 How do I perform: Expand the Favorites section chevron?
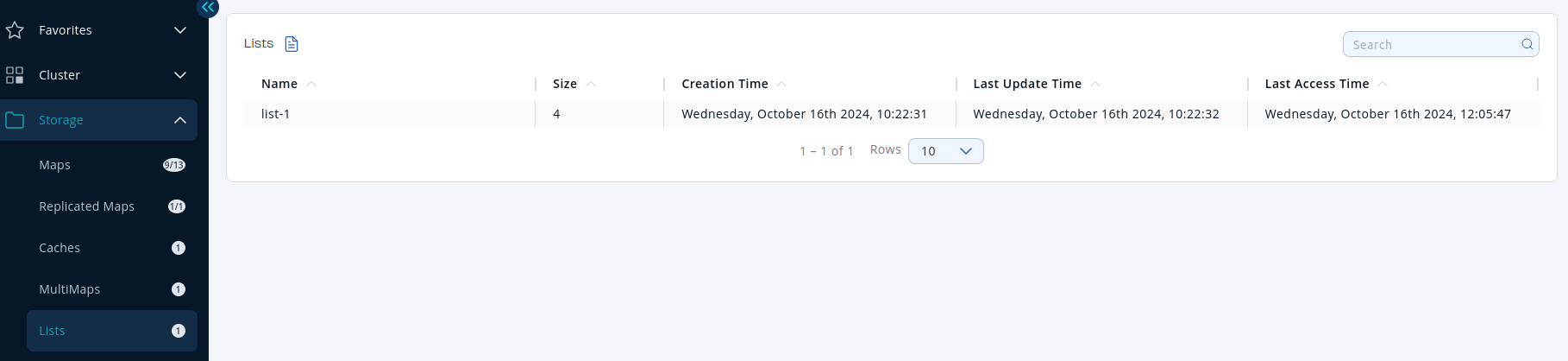pos(180,30)
